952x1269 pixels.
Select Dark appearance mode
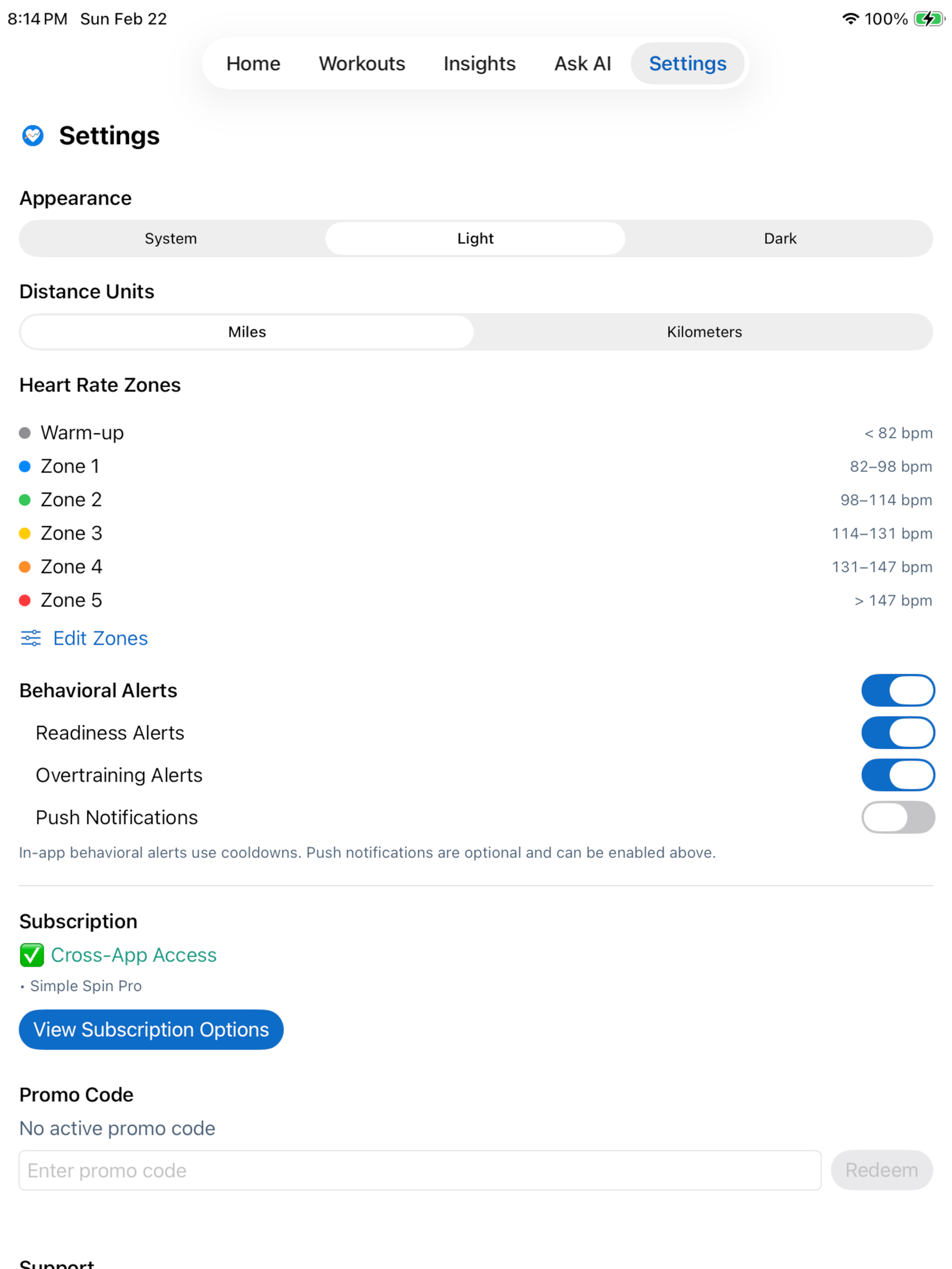pyautogui.click(x=779, y=238)
